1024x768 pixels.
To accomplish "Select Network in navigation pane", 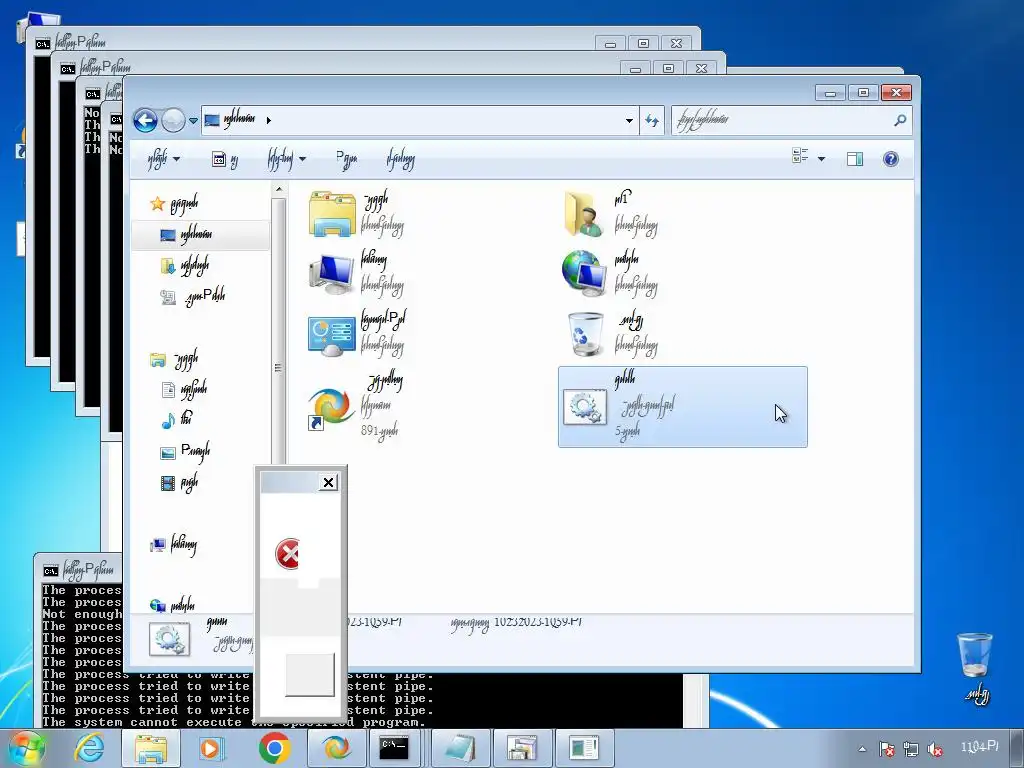I will pos(172,605).
